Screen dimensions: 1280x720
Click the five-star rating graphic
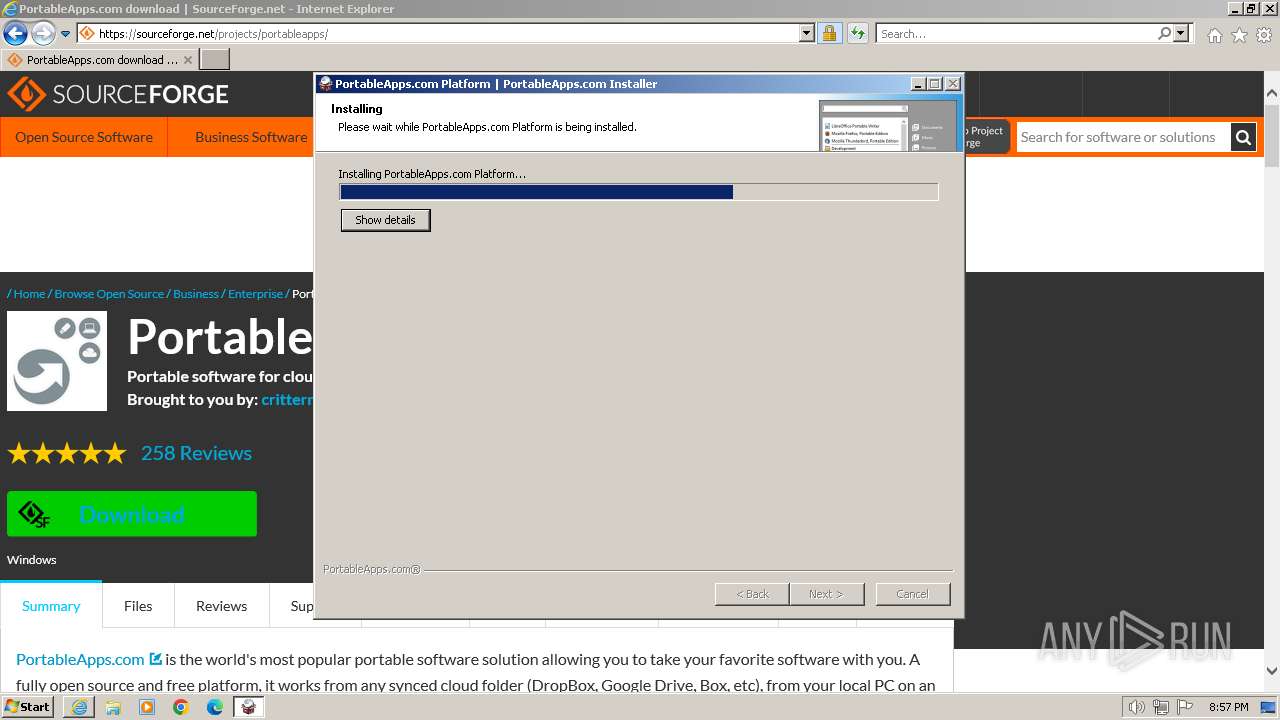[x=67, y=454]
